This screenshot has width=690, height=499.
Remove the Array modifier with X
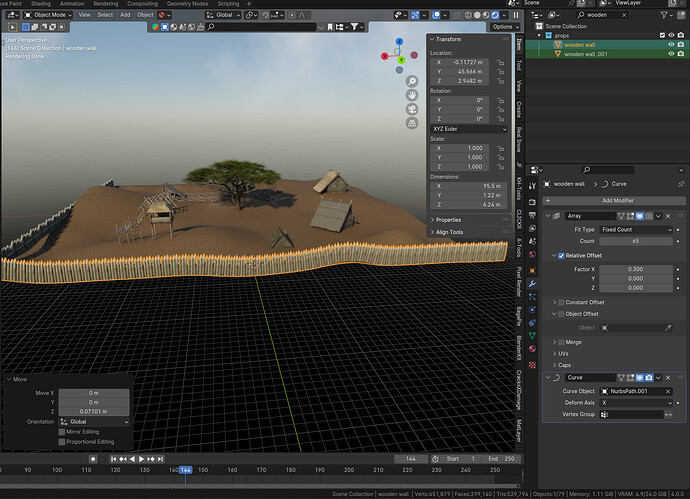click(668, 216)
